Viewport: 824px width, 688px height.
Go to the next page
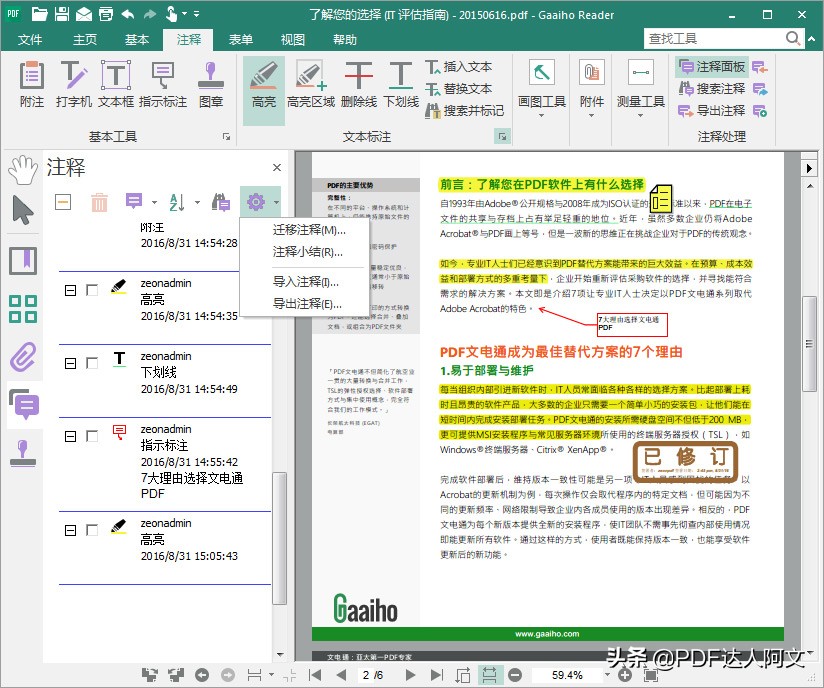(x=410, y=675)
